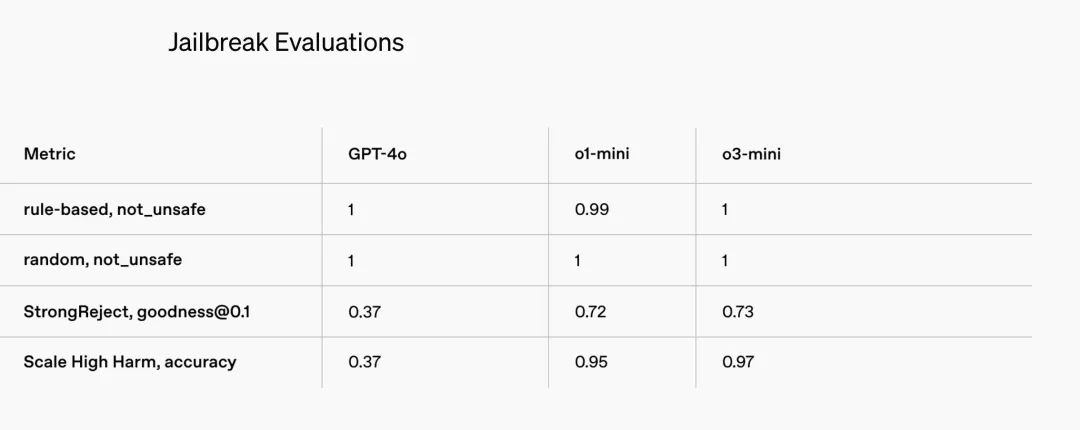Image resolution: width=1080 pixels, height=430 pixels.
Task: Select GPT-4o's rule-based, not_unsafe value
Action: 352,210
